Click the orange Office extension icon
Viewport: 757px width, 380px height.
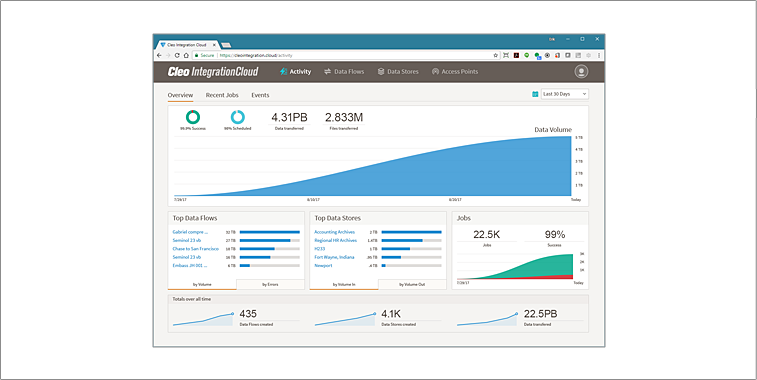point(557,56)
